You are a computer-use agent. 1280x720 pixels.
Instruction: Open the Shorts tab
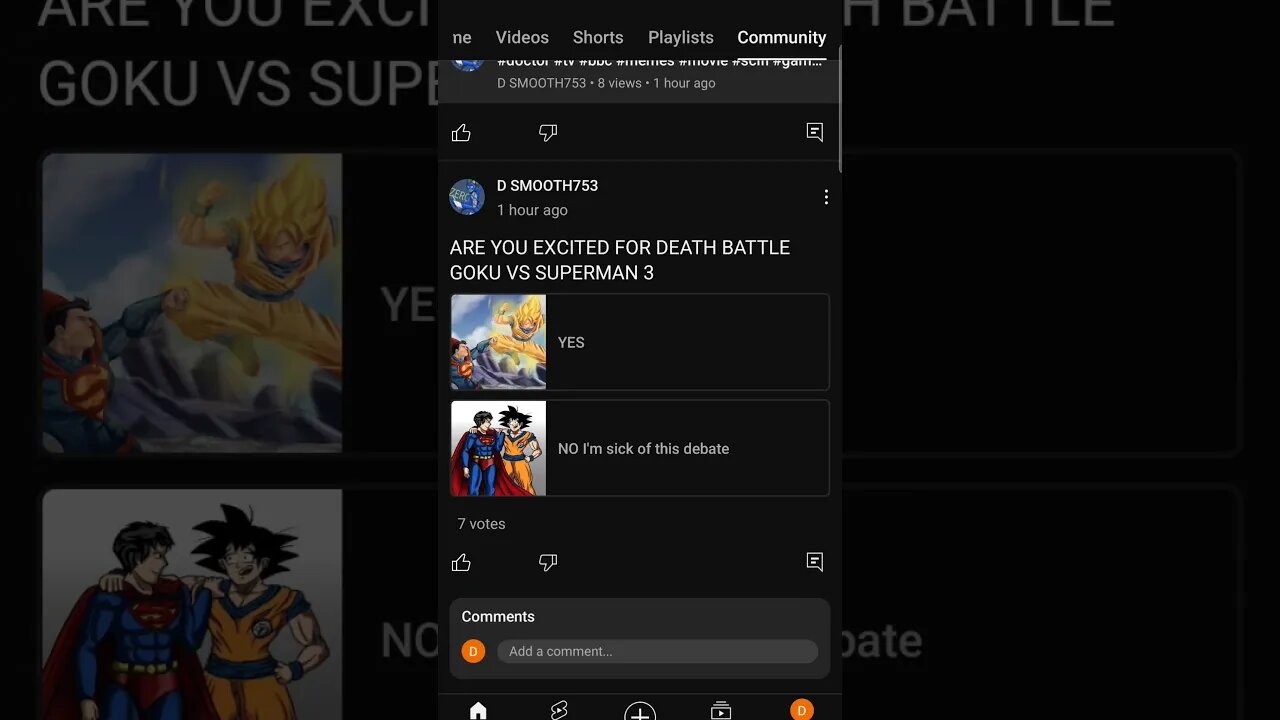pos(598,37)
